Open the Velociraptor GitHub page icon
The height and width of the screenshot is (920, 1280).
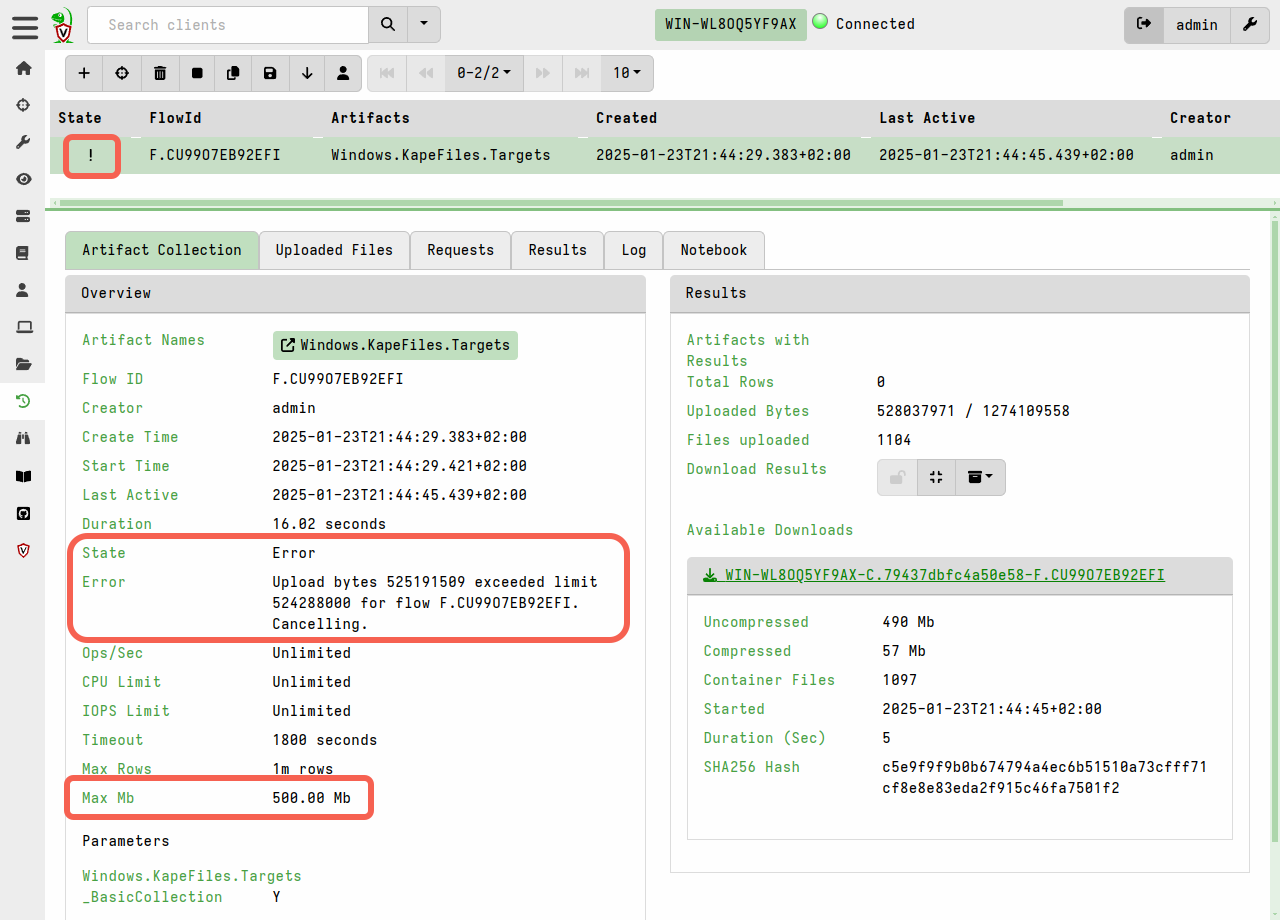pos(22,513)
